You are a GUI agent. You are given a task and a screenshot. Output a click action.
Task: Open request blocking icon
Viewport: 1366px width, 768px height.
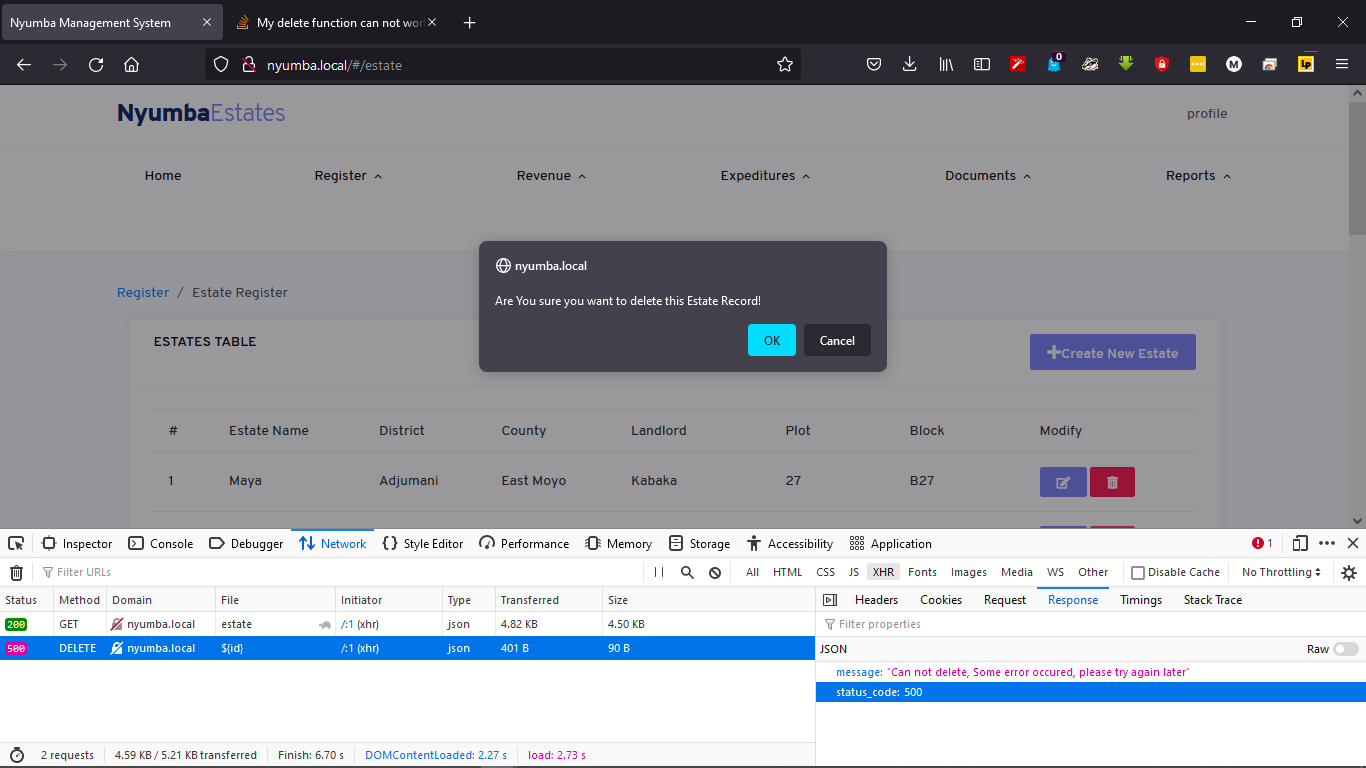pos(715,572)
